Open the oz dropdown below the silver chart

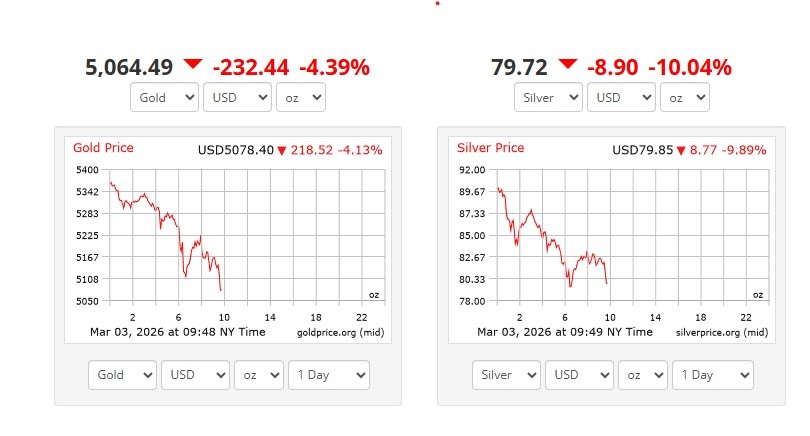(644, 375)
